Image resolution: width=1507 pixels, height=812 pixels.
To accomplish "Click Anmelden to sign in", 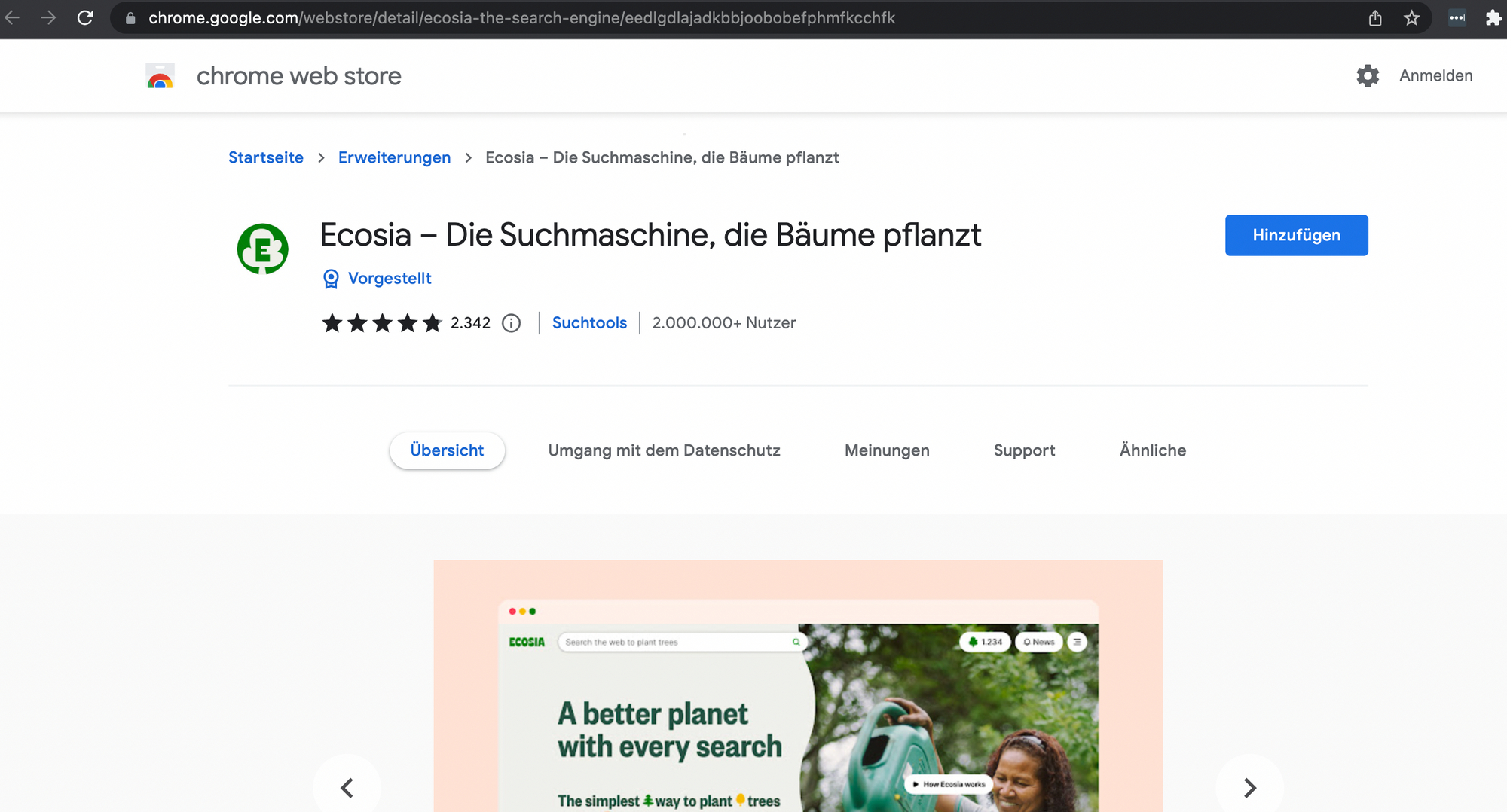I will click(x=1435, y=75).
